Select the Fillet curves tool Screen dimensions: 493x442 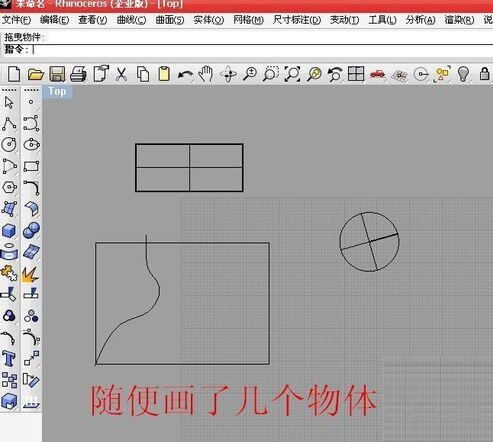point(32,188)
